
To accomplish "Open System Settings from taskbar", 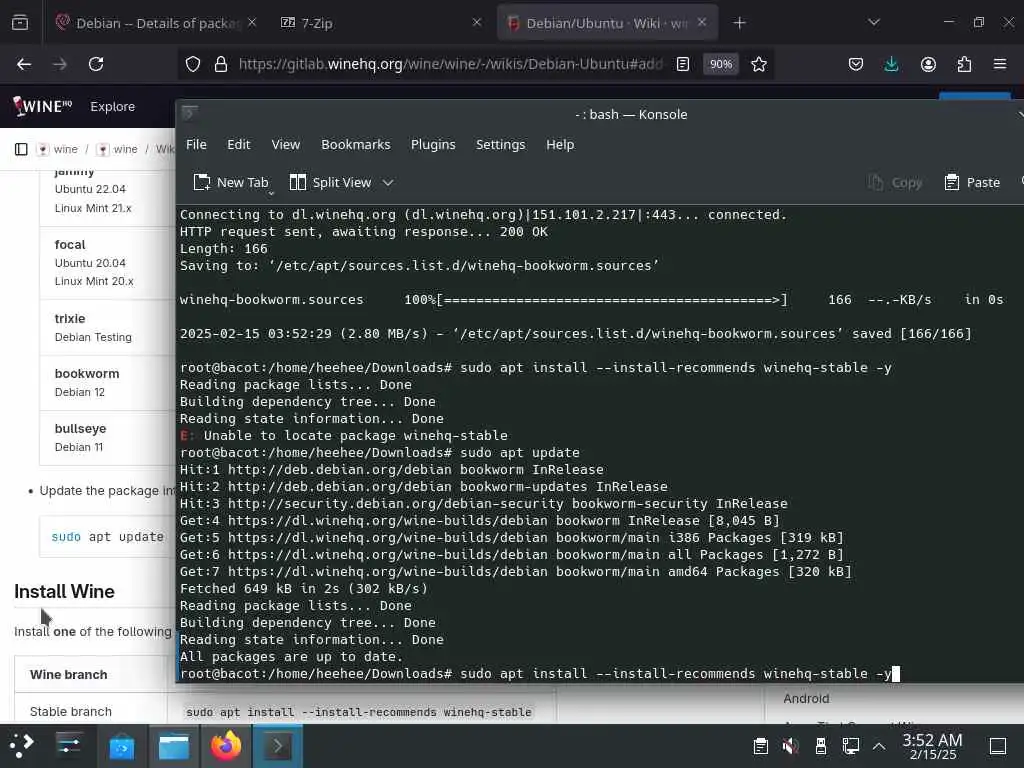I will (x=69, y=745).
